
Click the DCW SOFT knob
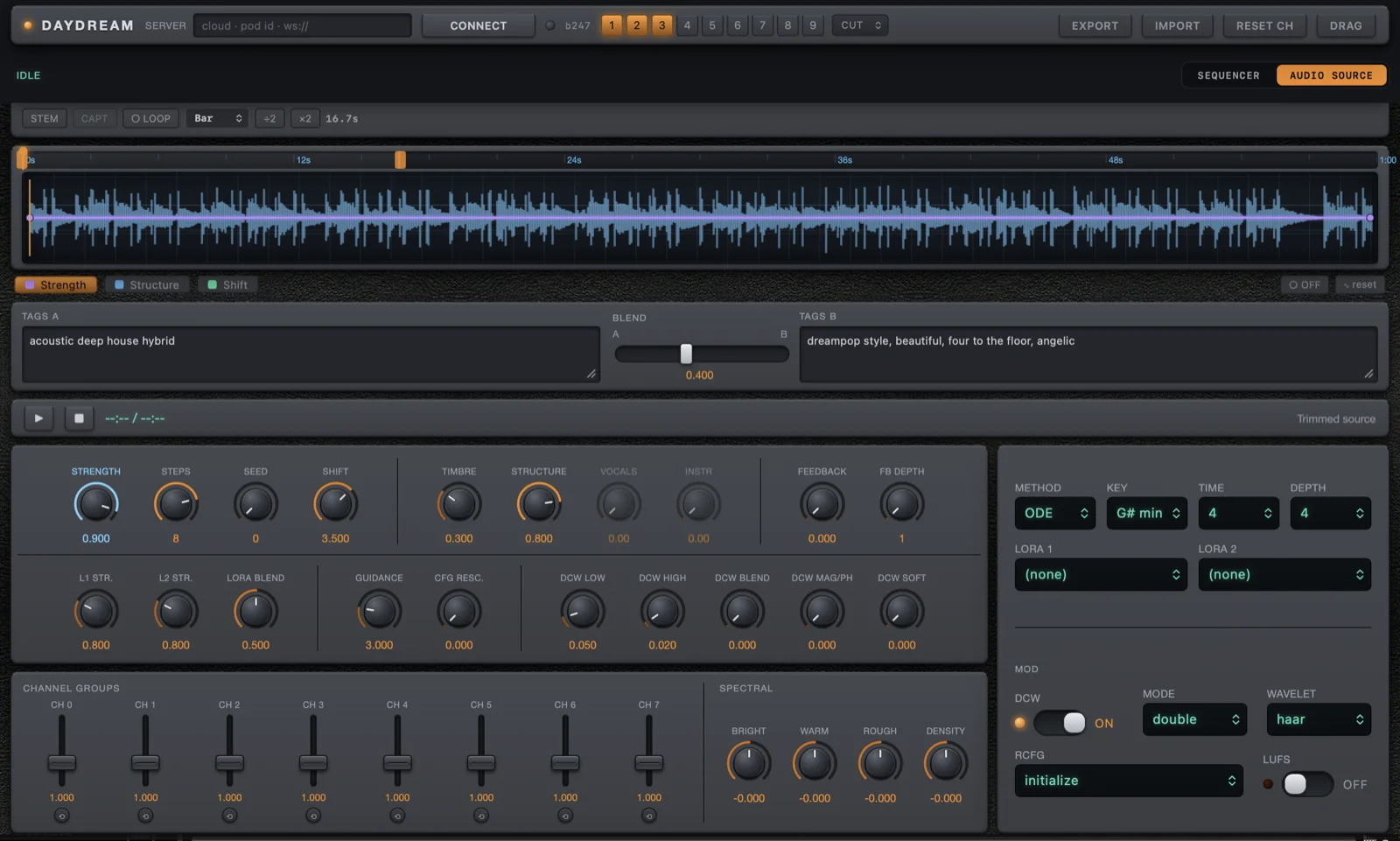pyautogui.click(x=901, y=611)
